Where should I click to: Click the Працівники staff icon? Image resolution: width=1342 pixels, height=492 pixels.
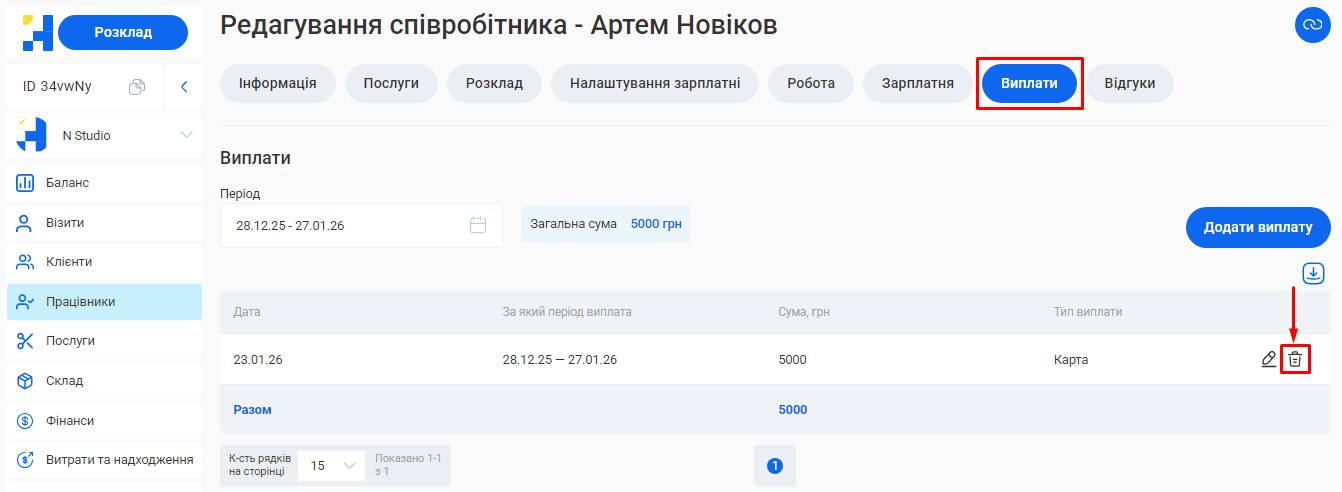[26, 302]
